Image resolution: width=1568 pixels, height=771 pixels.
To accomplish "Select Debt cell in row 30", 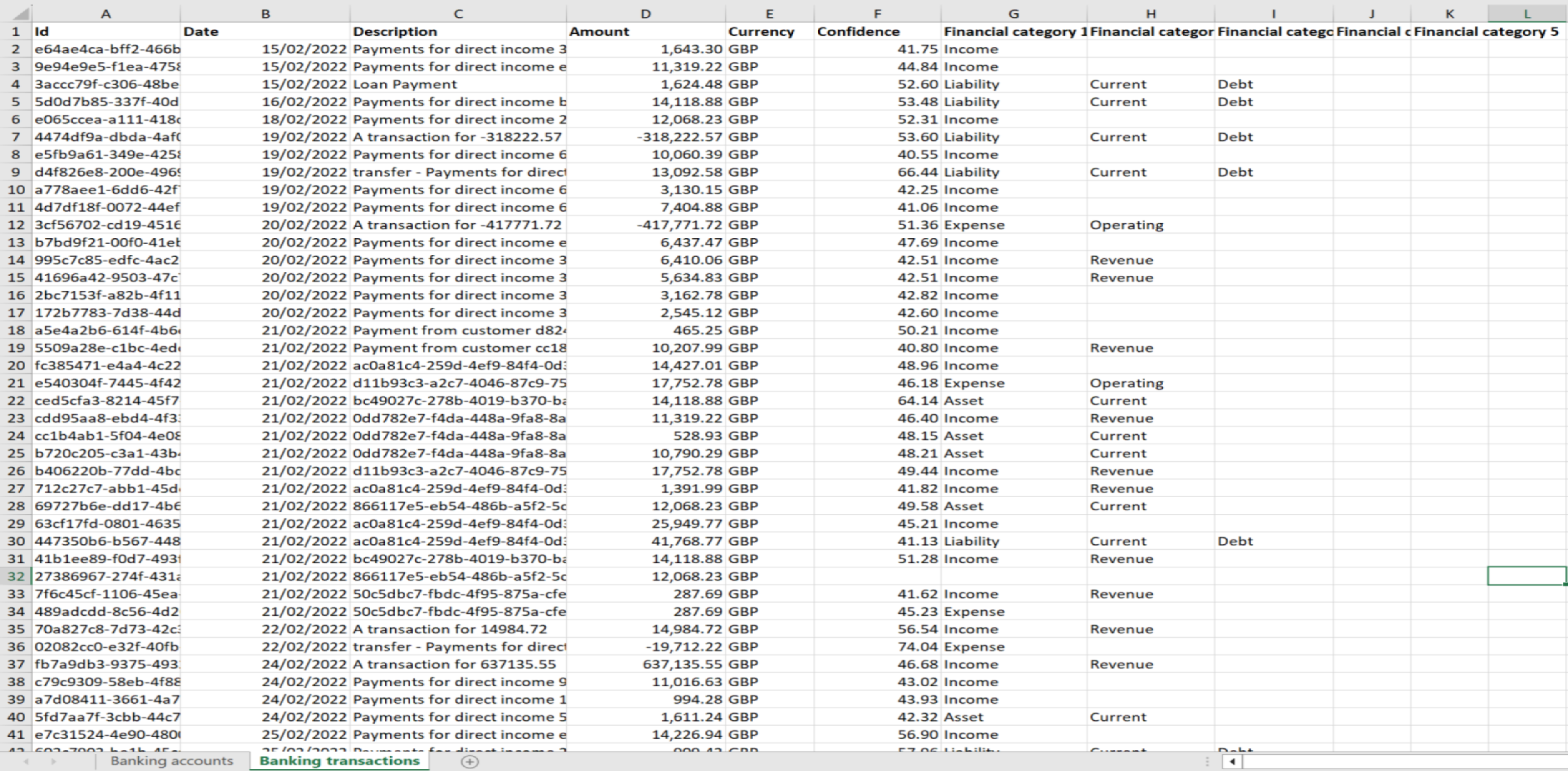I will click(x=1273, y=541).
